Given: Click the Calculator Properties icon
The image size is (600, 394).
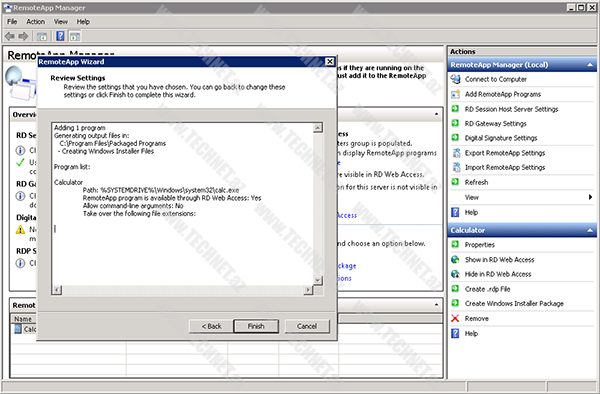Looking at the screenshot, I should [455, 244].
